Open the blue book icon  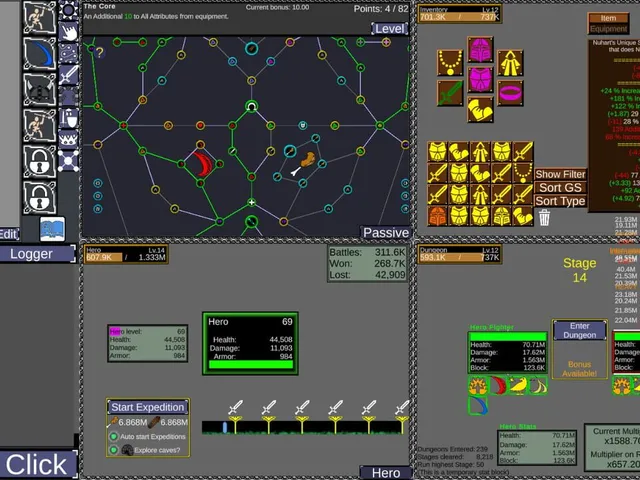52,229
